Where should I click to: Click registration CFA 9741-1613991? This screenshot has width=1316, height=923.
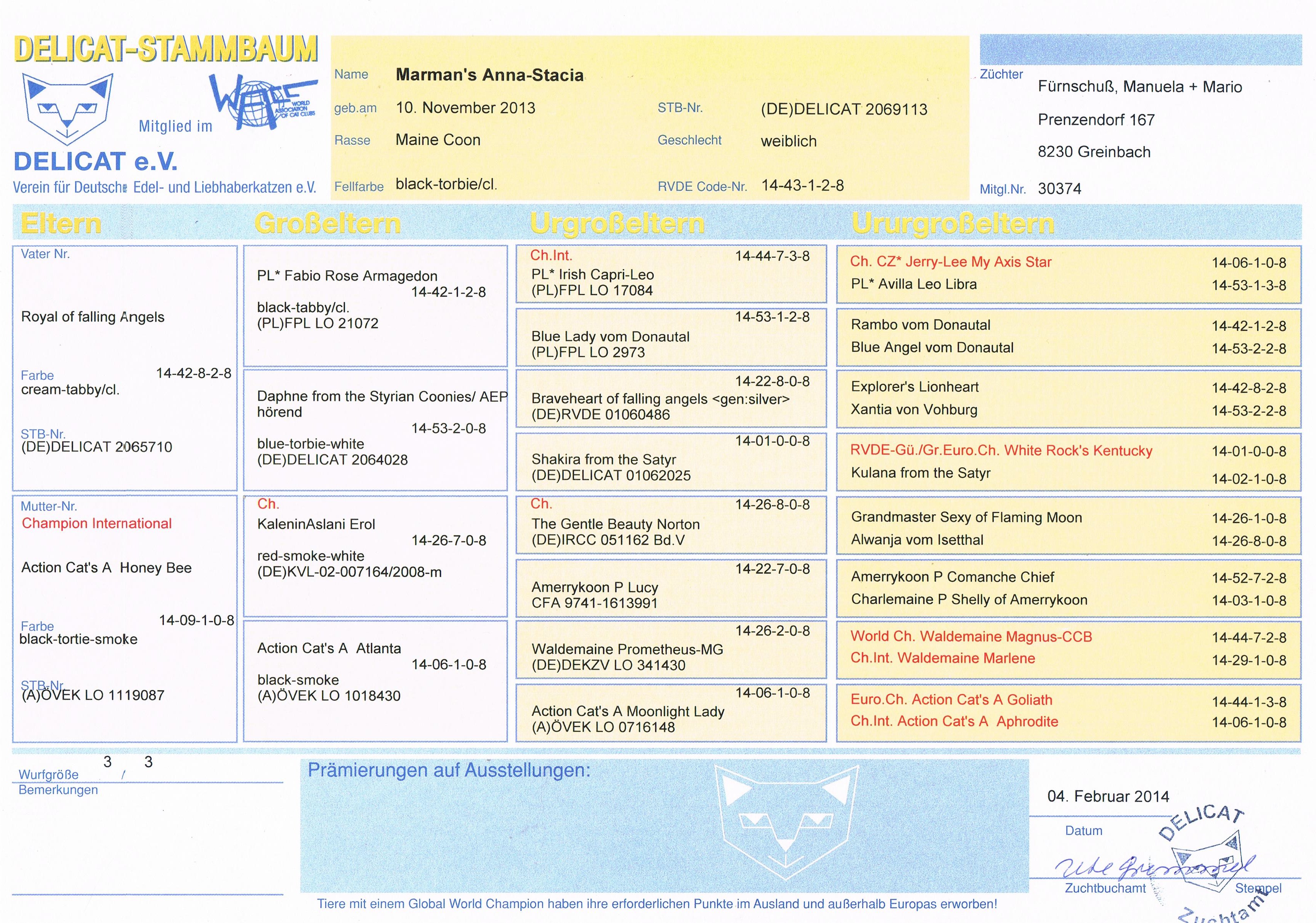click(594, 603)
